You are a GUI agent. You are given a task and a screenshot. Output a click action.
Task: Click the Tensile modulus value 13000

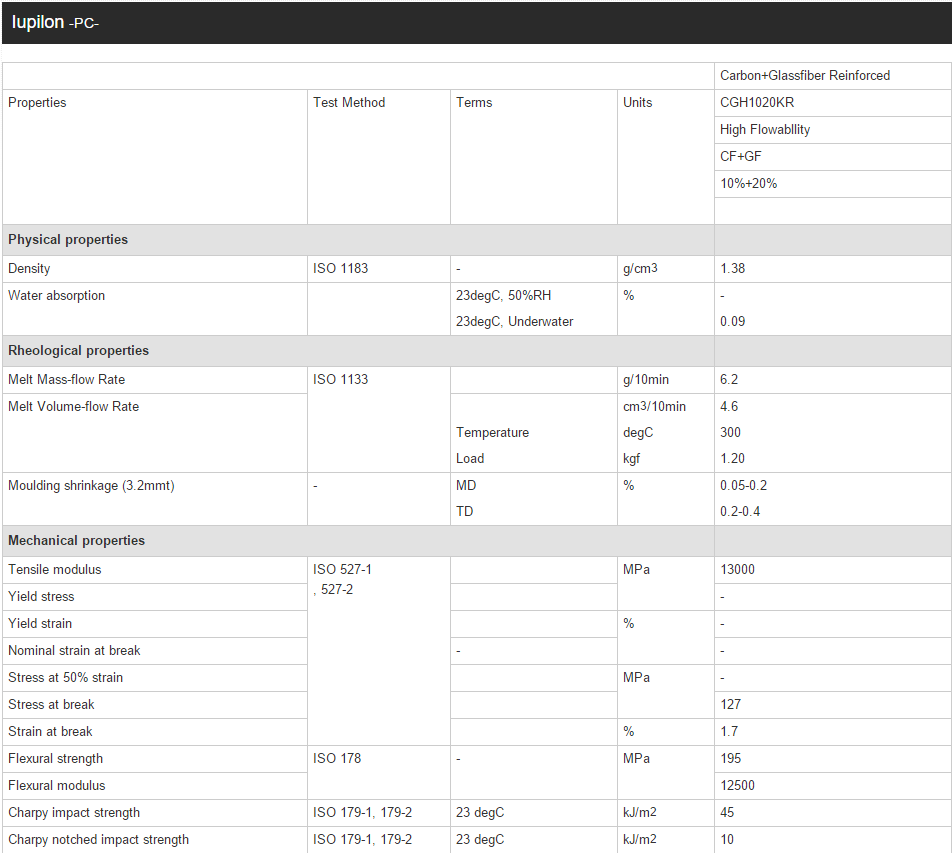pyautogui.click(x=737, y=570)
